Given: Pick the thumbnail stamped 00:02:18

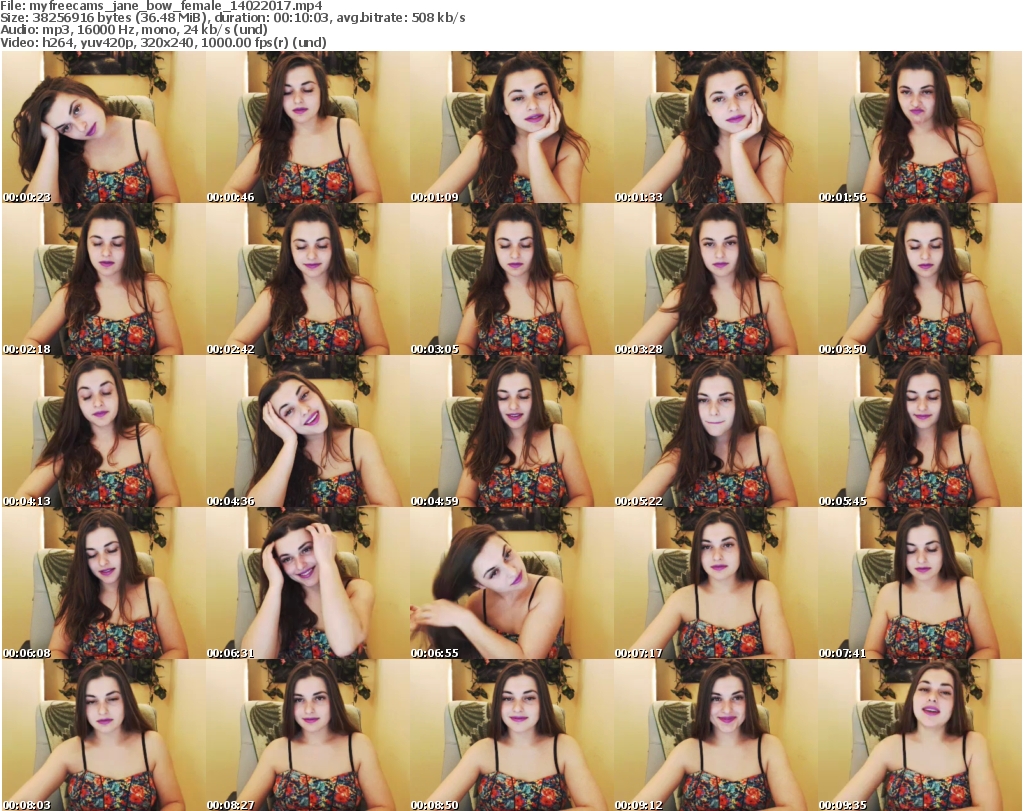Looking at the screenshot, I should tap(103, 279).
